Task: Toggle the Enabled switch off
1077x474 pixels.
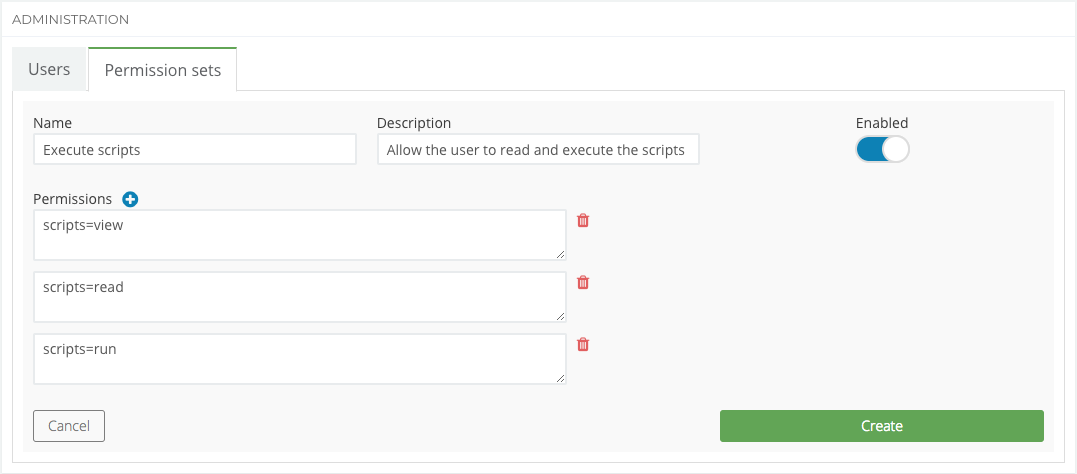Action: 882,149
